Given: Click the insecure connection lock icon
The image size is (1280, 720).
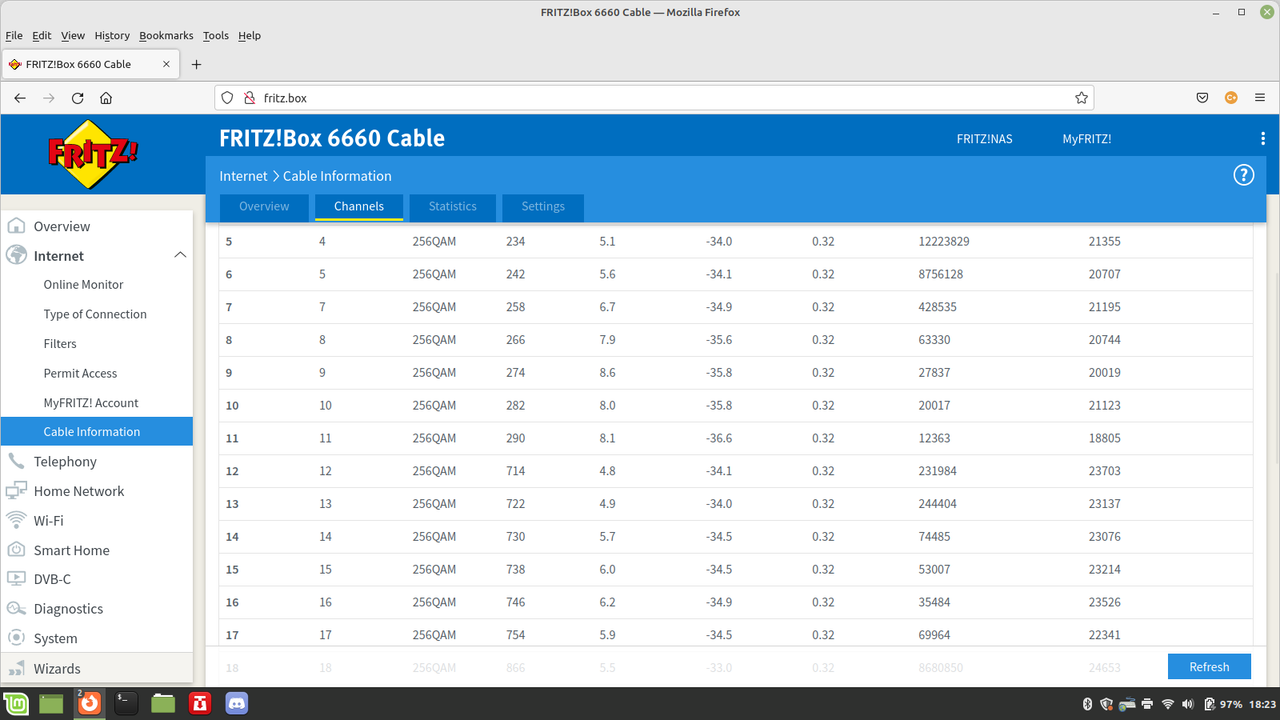Looking at the screenshot, I should pos(249,98).
